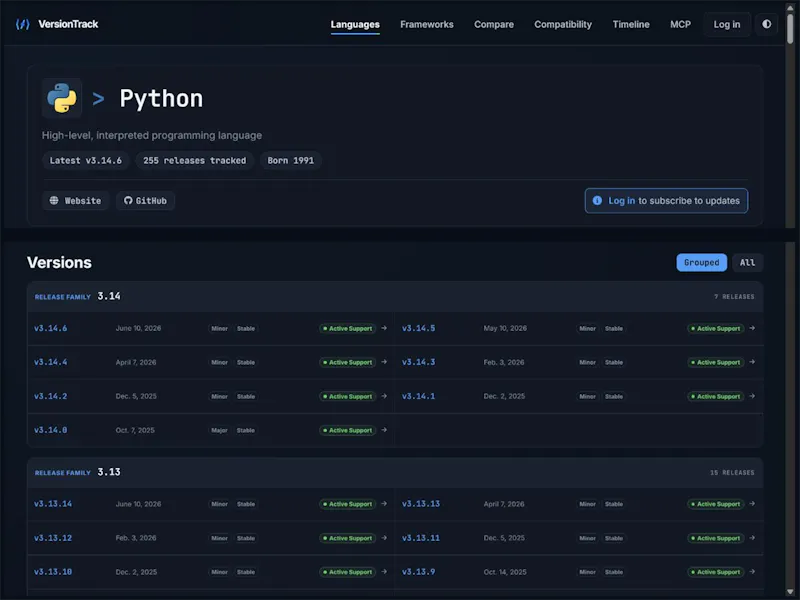Click Active Support badge for v3.14.5
800x600 pixels.
pyautogui.click(x=715, y=329)
